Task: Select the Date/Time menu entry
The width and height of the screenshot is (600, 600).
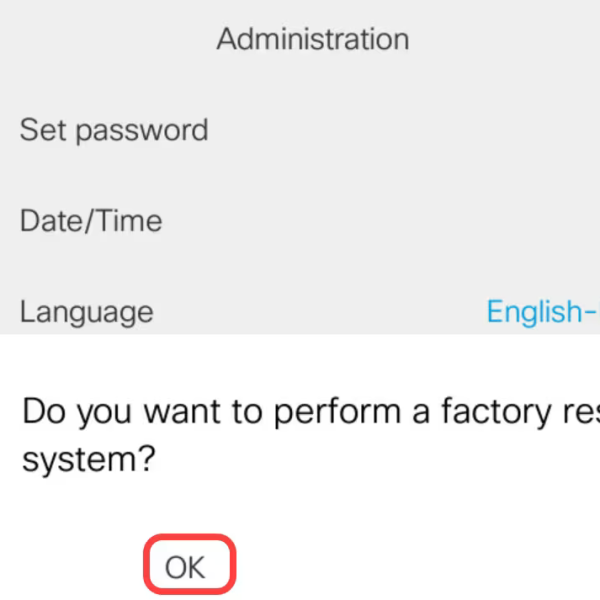Action: pos(92,221)
